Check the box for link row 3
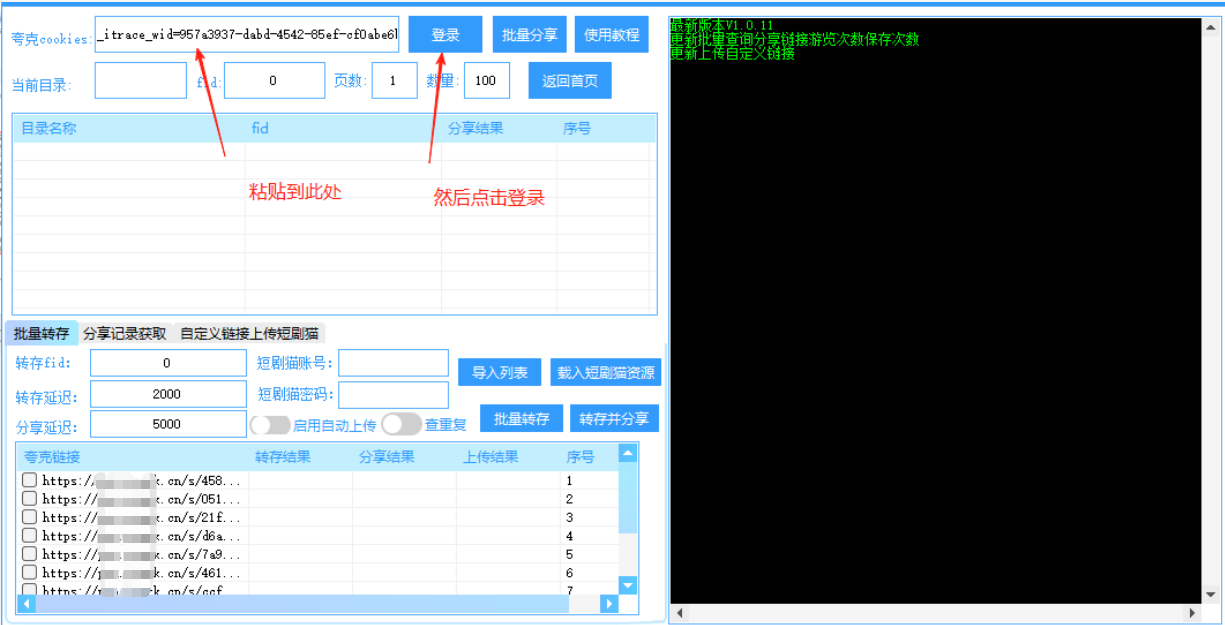This screenshot has width=1225, height=625. (30, 517)
